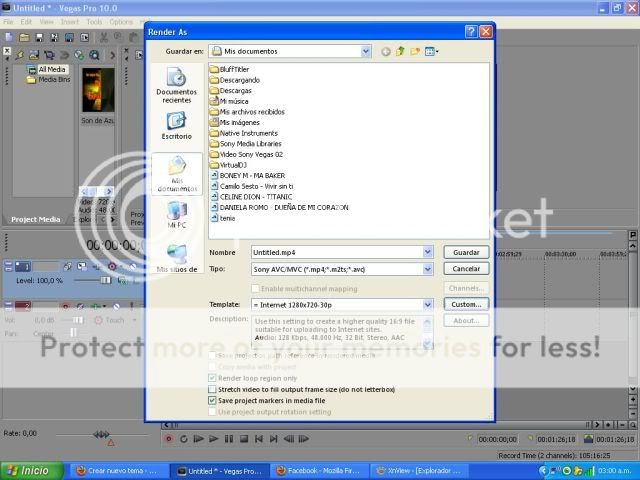Toggle Stretch video to fill output frame
The width and height of the screenshot is (640, 480).
click(x=212, y=389)
